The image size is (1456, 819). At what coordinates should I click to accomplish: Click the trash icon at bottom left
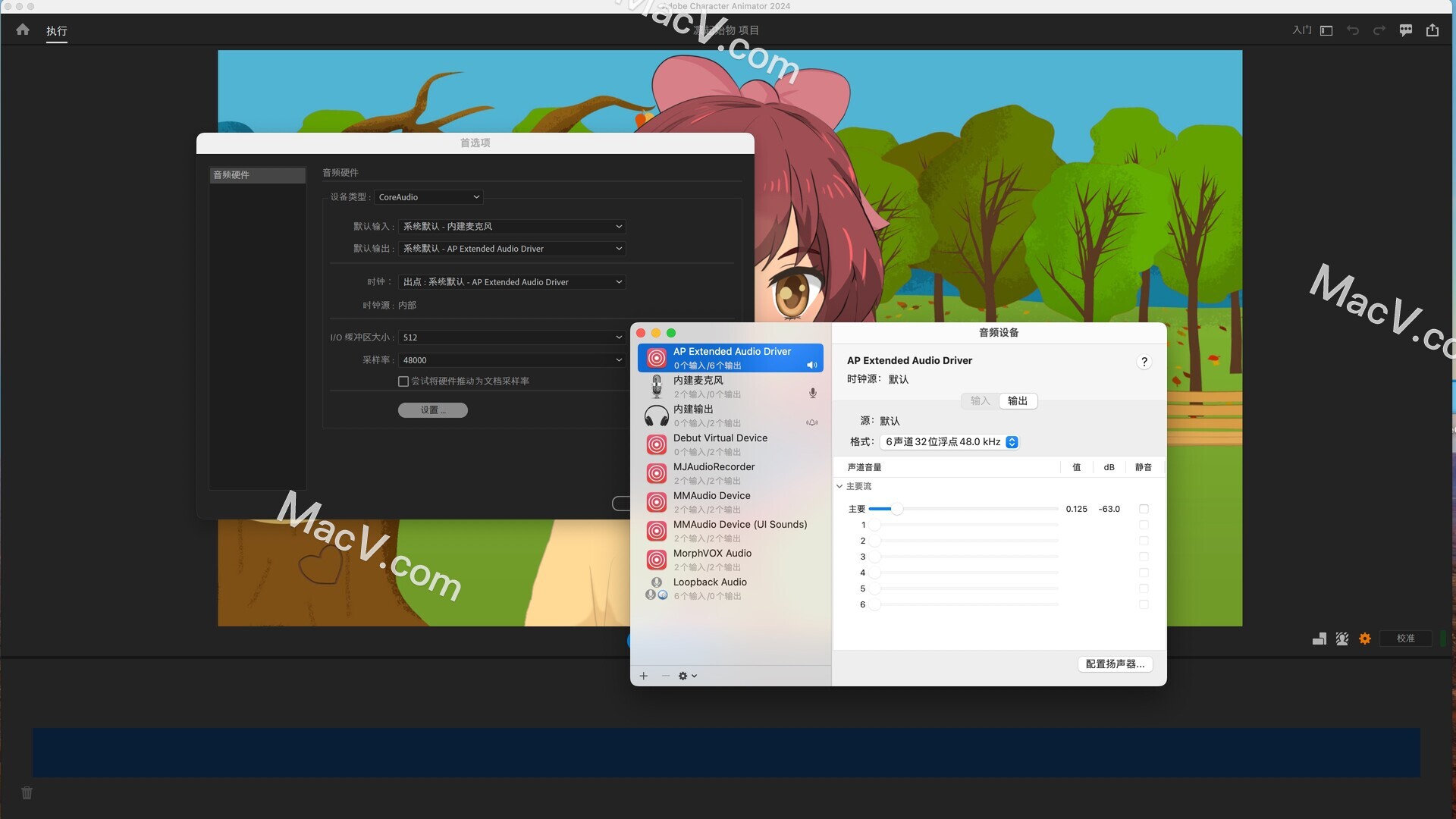(x=27, y=793)
